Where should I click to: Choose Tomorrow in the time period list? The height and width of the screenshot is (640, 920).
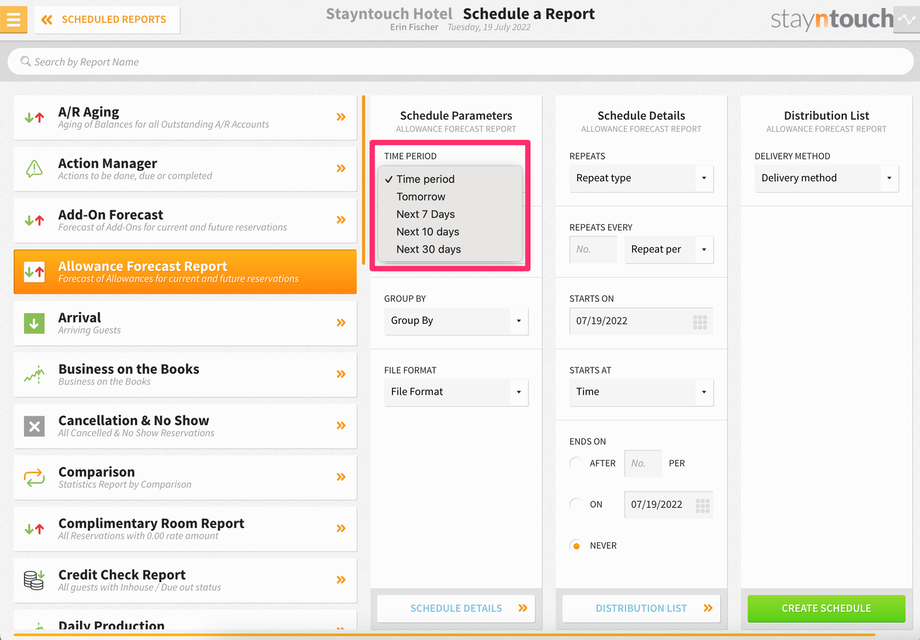(x=450, y=197)
